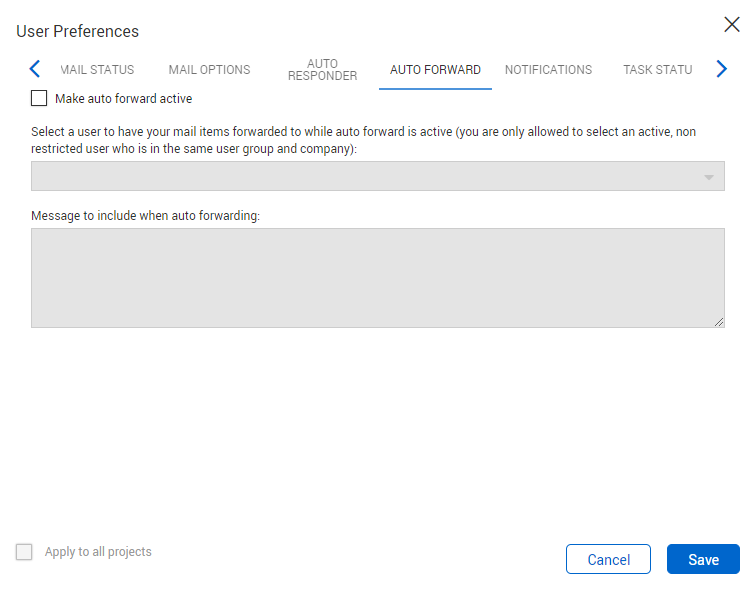
Task: Click the User Preferences dialog title
Action: pyautogui.click(x=78, y=32)
